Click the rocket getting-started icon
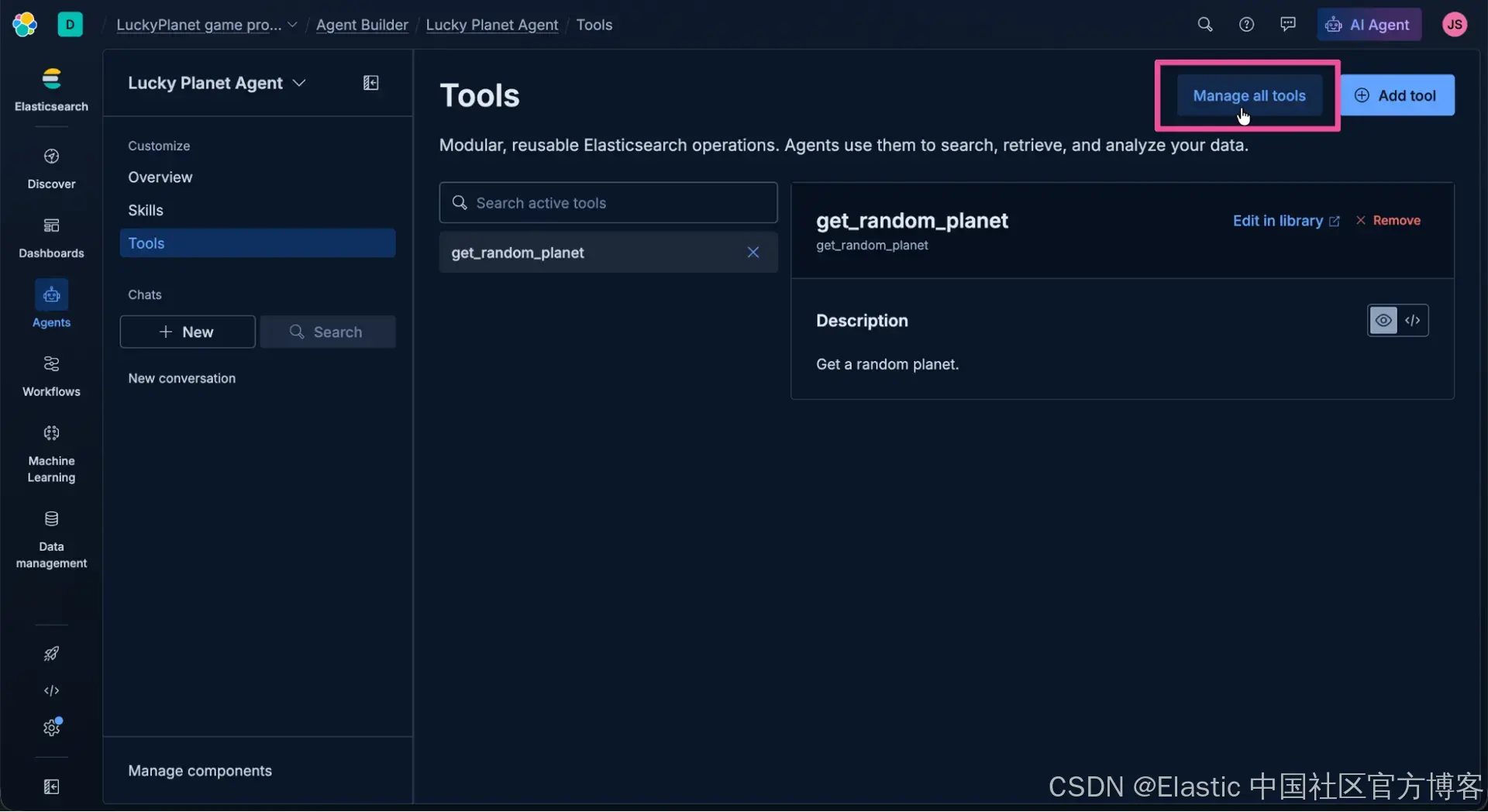 click(51, 654)
